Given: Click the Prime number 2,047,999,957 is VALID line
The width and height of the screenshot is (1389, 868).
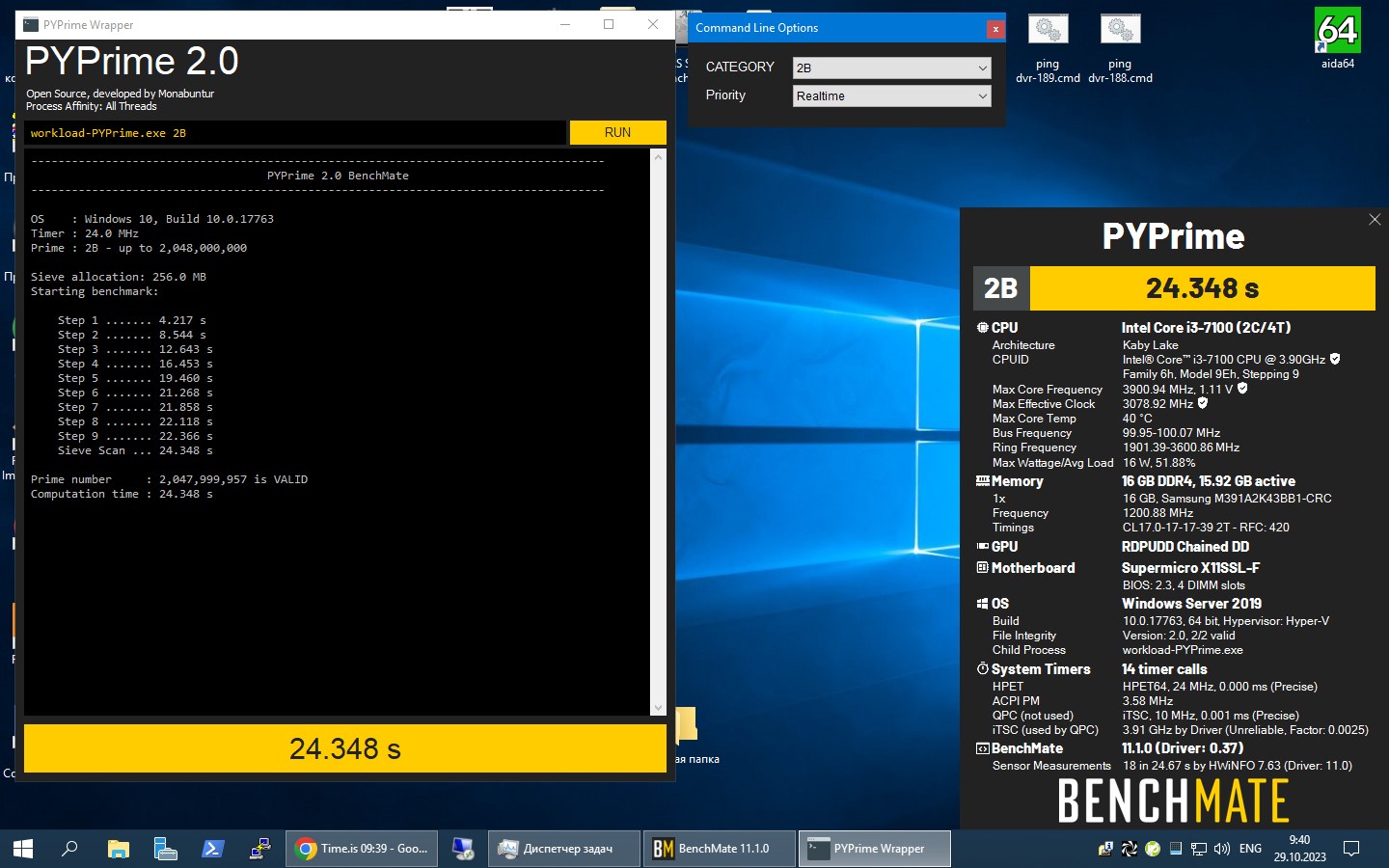Looking at the screenshot, I should [x=169, y=479].
